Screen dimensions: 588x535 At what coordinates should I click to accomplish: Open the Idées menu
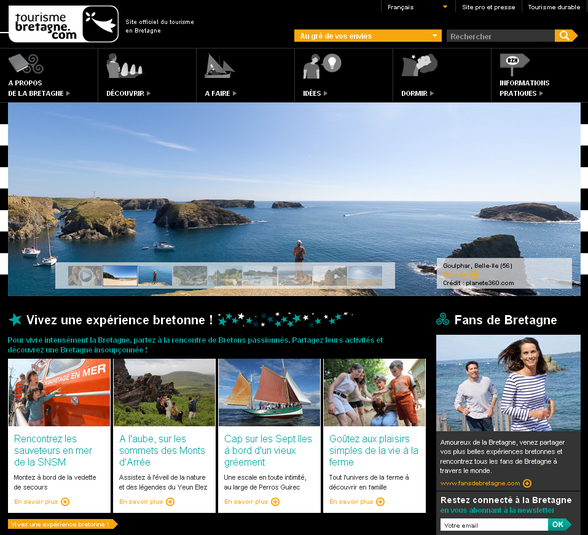(x=315, y=93)
